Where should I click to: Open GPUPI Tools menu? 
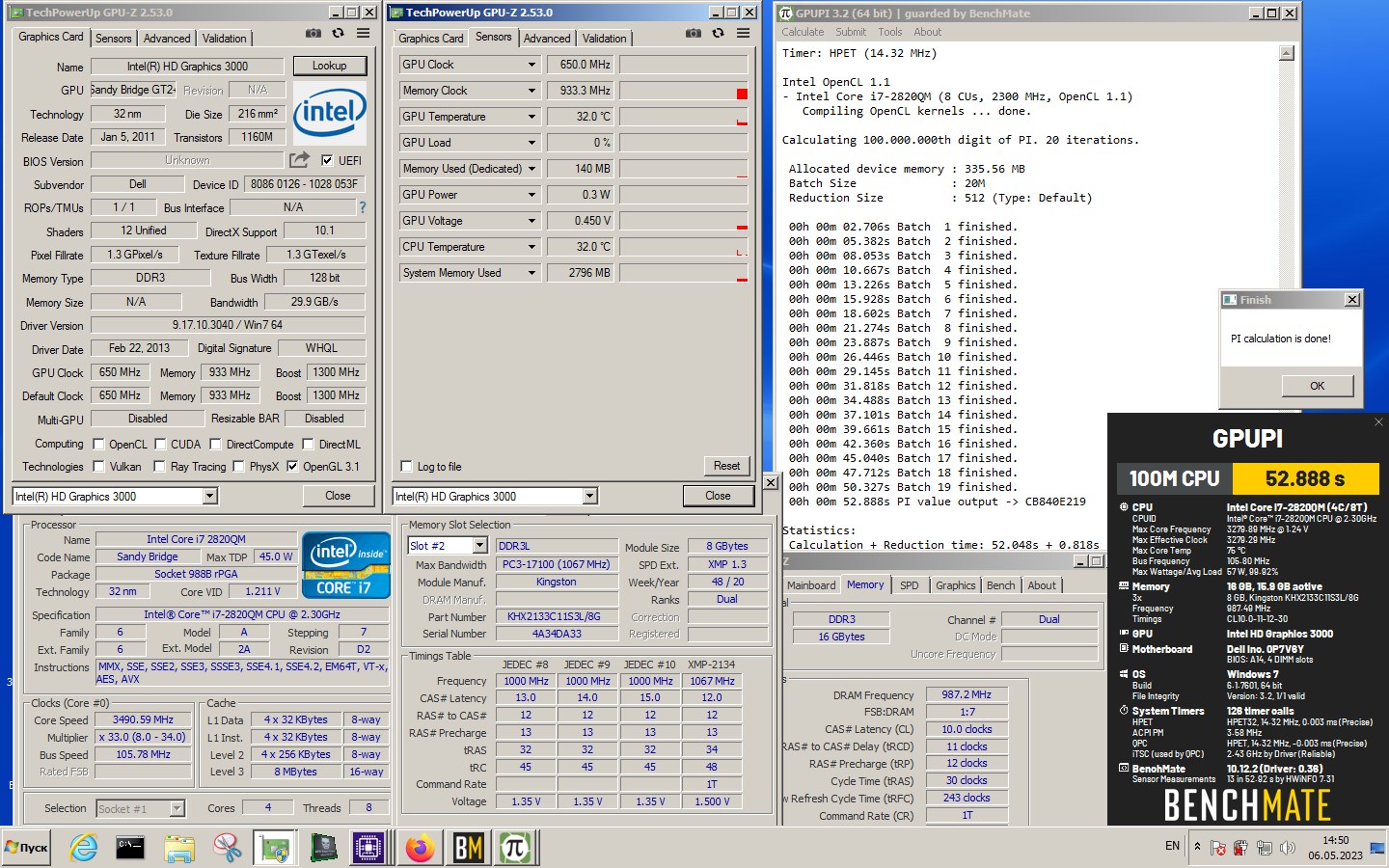(x=890, y=32)
